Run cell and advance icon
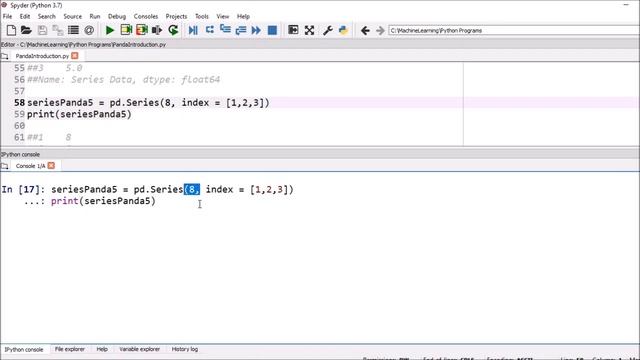 click(142, 30)
